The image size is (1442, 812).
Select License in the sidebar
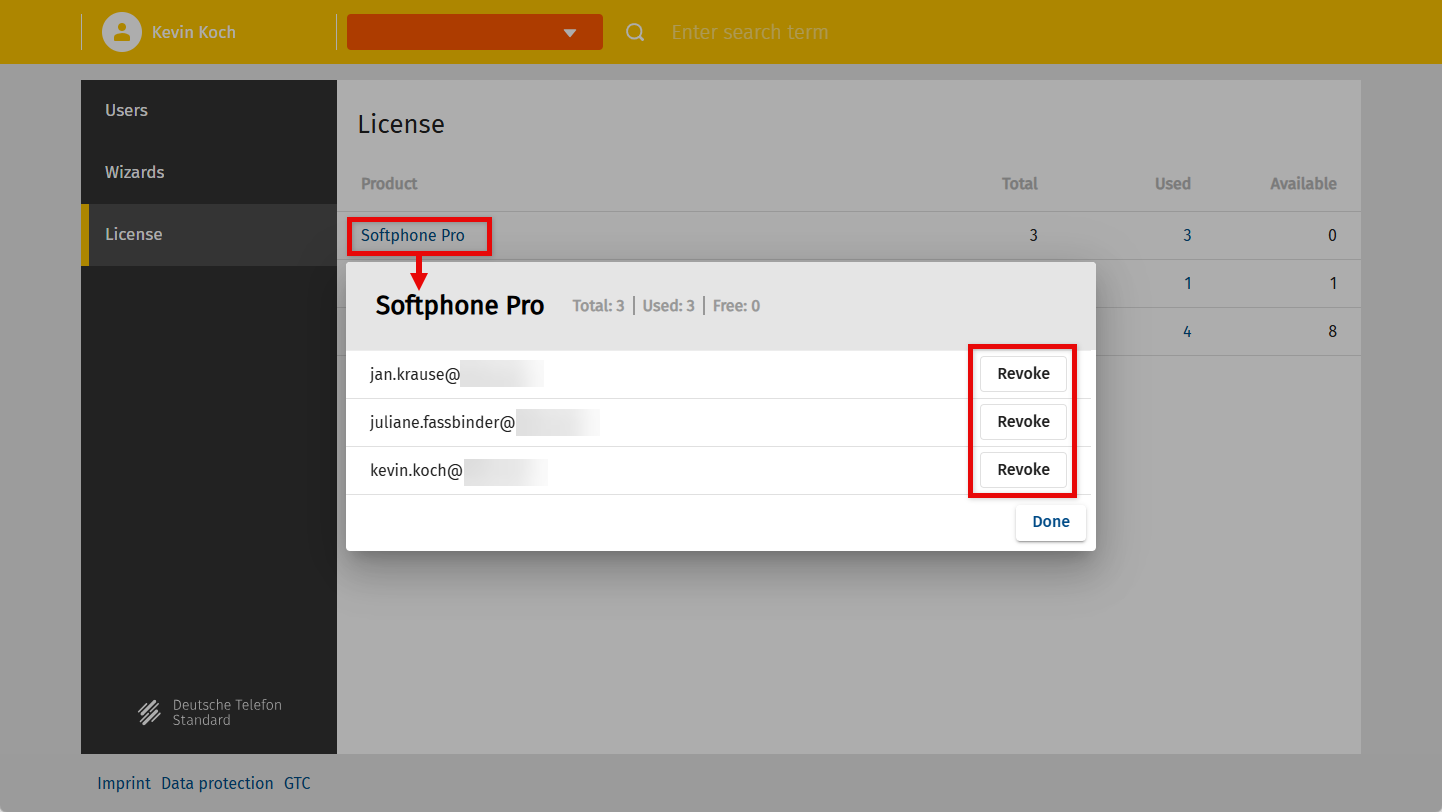134,234
